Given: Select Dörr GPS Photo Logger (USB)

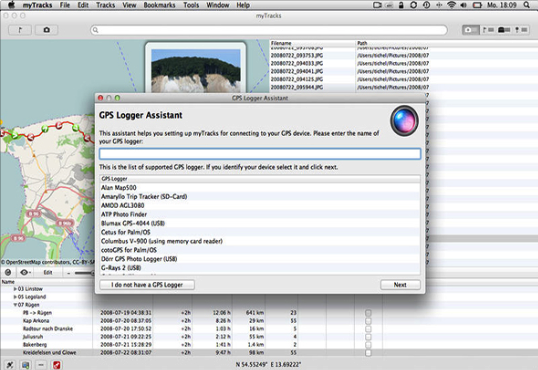Looking at the screenshot, I should click(x=260, y=259).
